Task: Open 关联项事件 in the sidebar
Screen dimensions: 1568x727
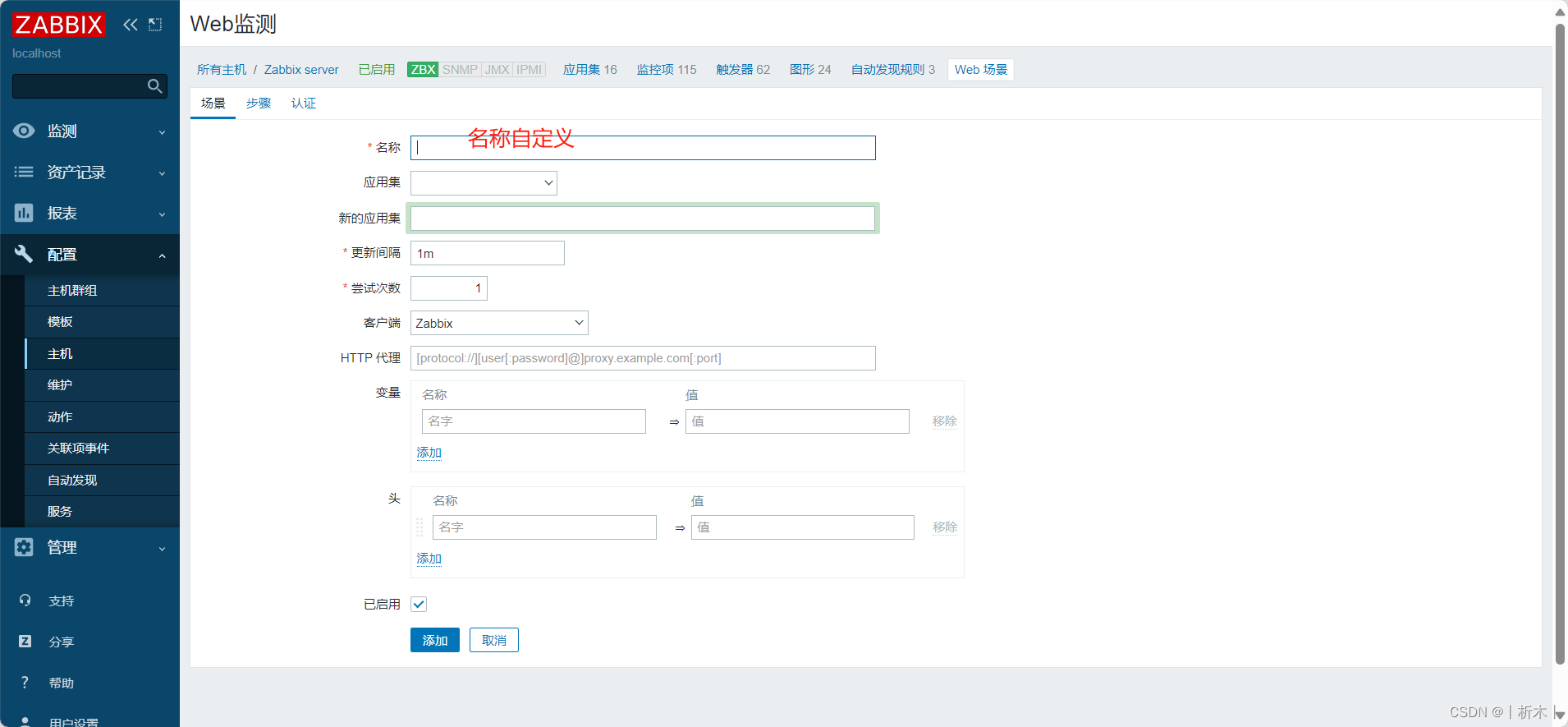Action: pyautogui.click(x=102, y=449)
